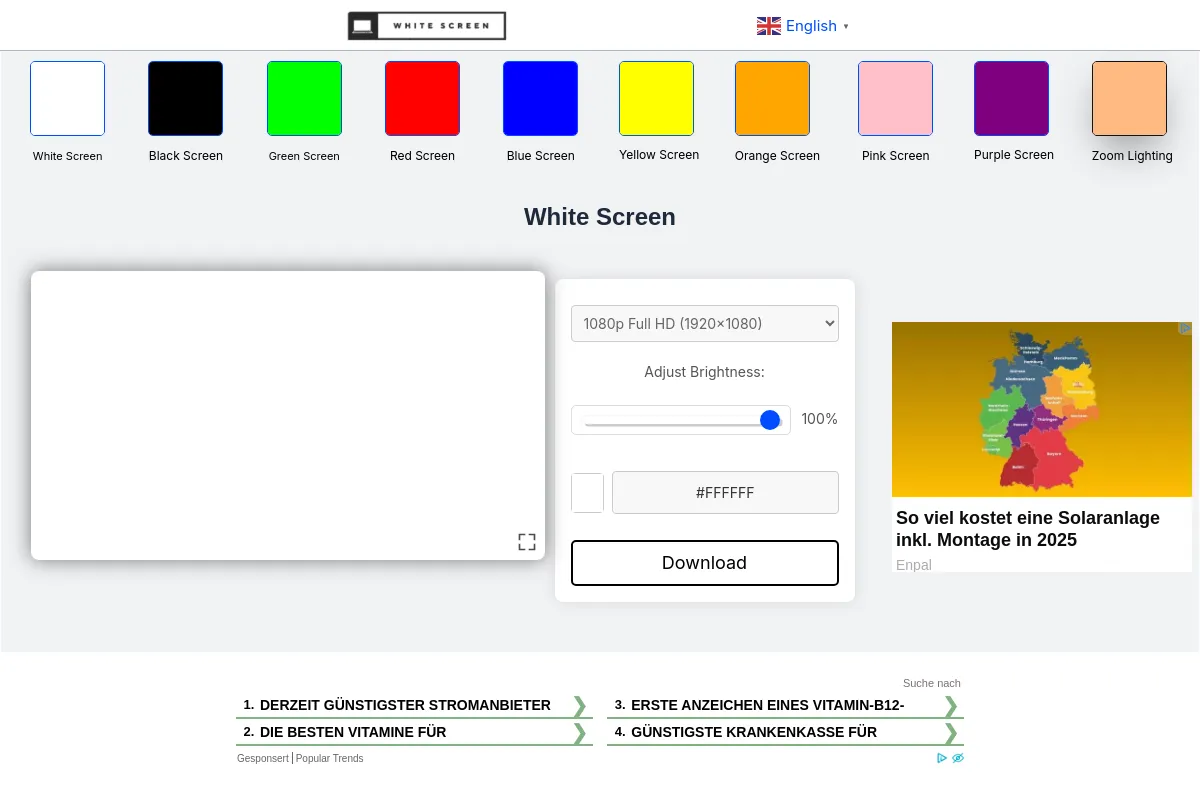The image size is (1200, 800).
Task: Choose the Green Screen tile
Action: pyautogui.click(x=304, y=99)
